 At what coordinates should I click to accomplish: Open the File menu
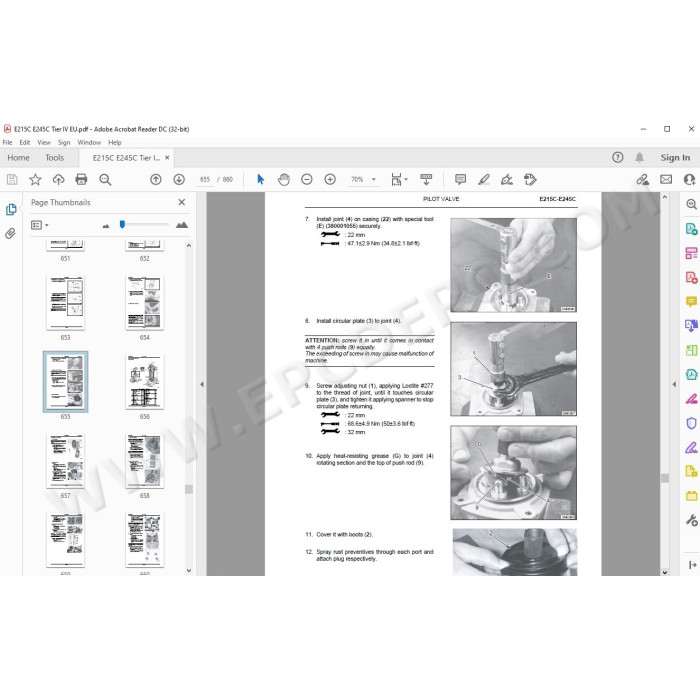8,142
